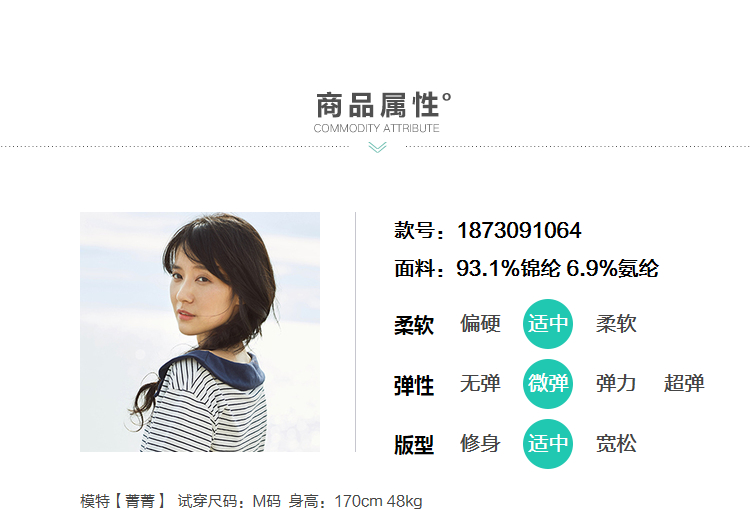Choose the 柔软 option at the row's end
The image size is (750, 510).
tap(616, 324)
